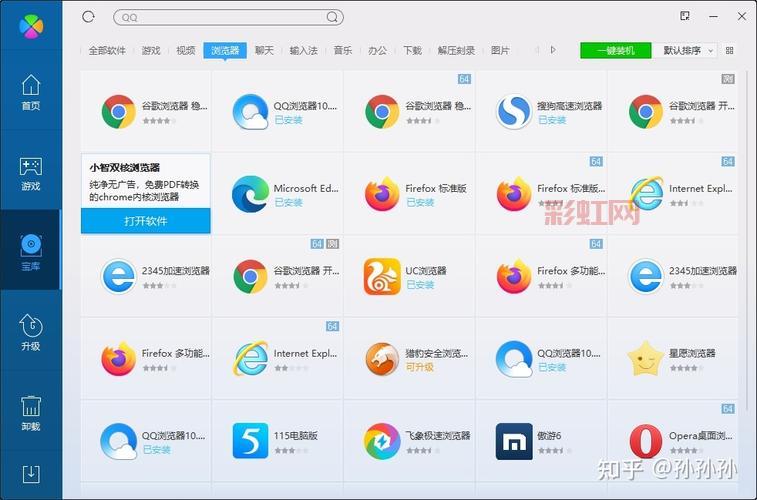Click the 星愿浏览器 yellow star icon
The width and height of the screenshot is (757, 500).
pos(645,359)
